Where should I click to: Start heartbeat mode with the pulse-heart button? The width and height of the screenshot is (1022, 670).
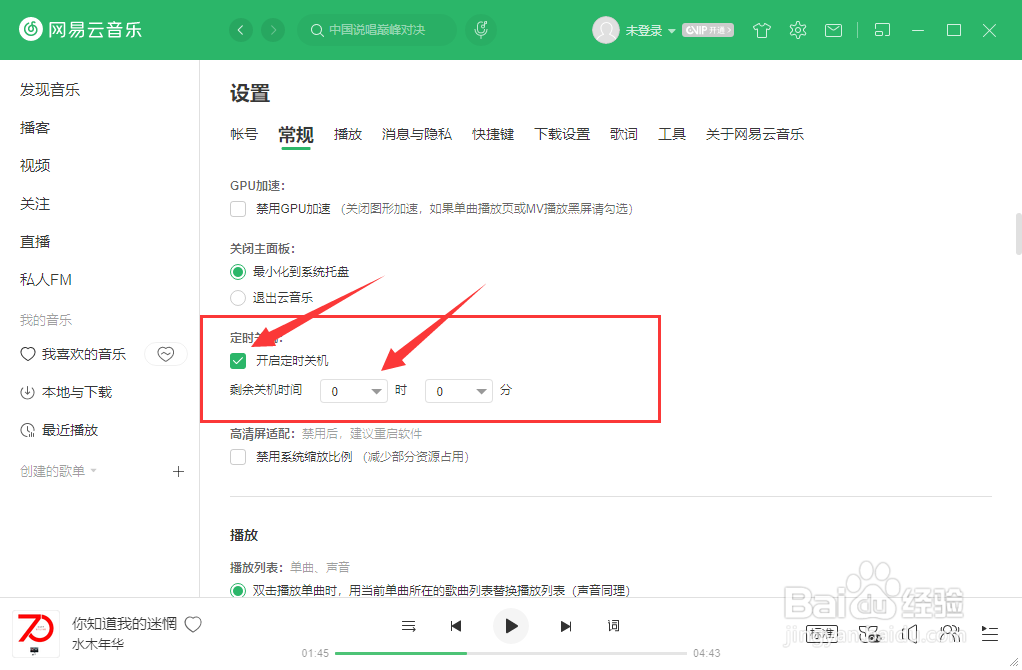(166, 354)
